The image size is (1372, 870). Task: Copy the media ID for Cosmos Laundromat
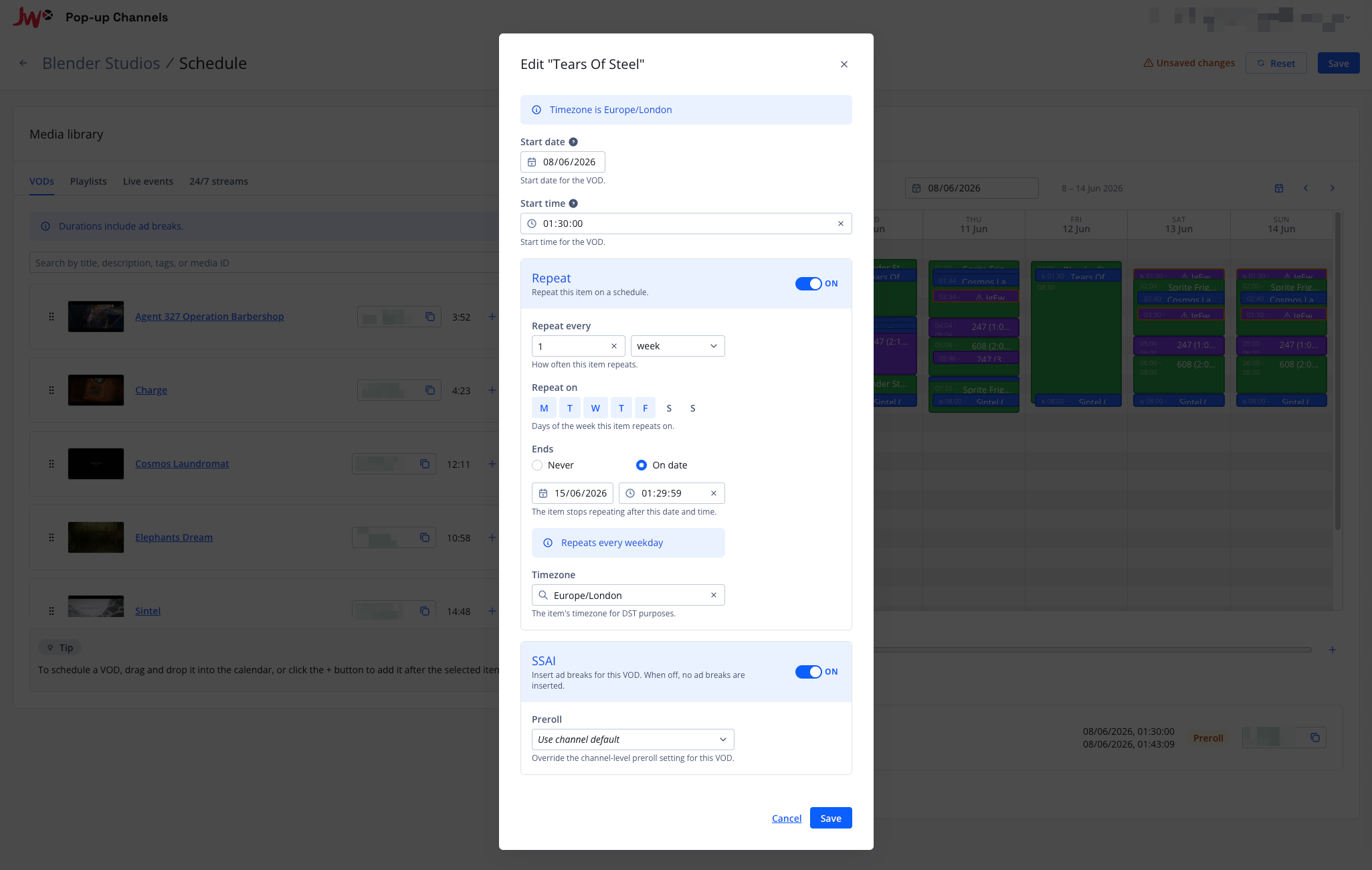pyautogui.click(x=425, y=464)
